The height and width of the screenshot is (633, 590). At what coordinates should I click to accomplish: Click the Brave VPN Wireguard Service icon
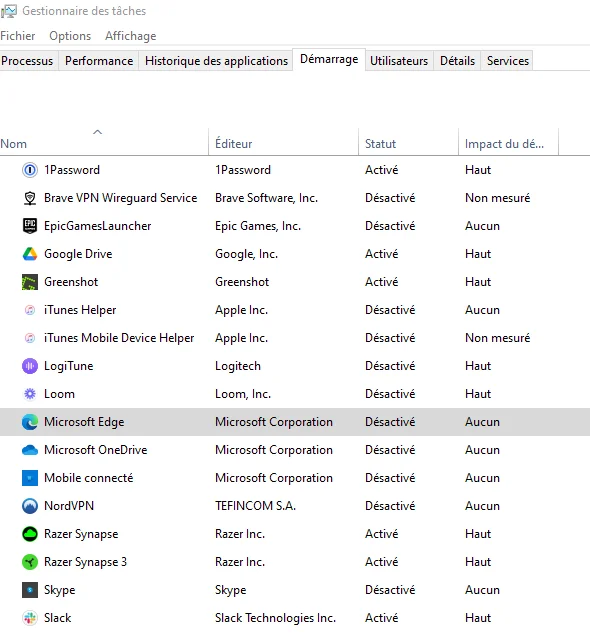[29, 198]
